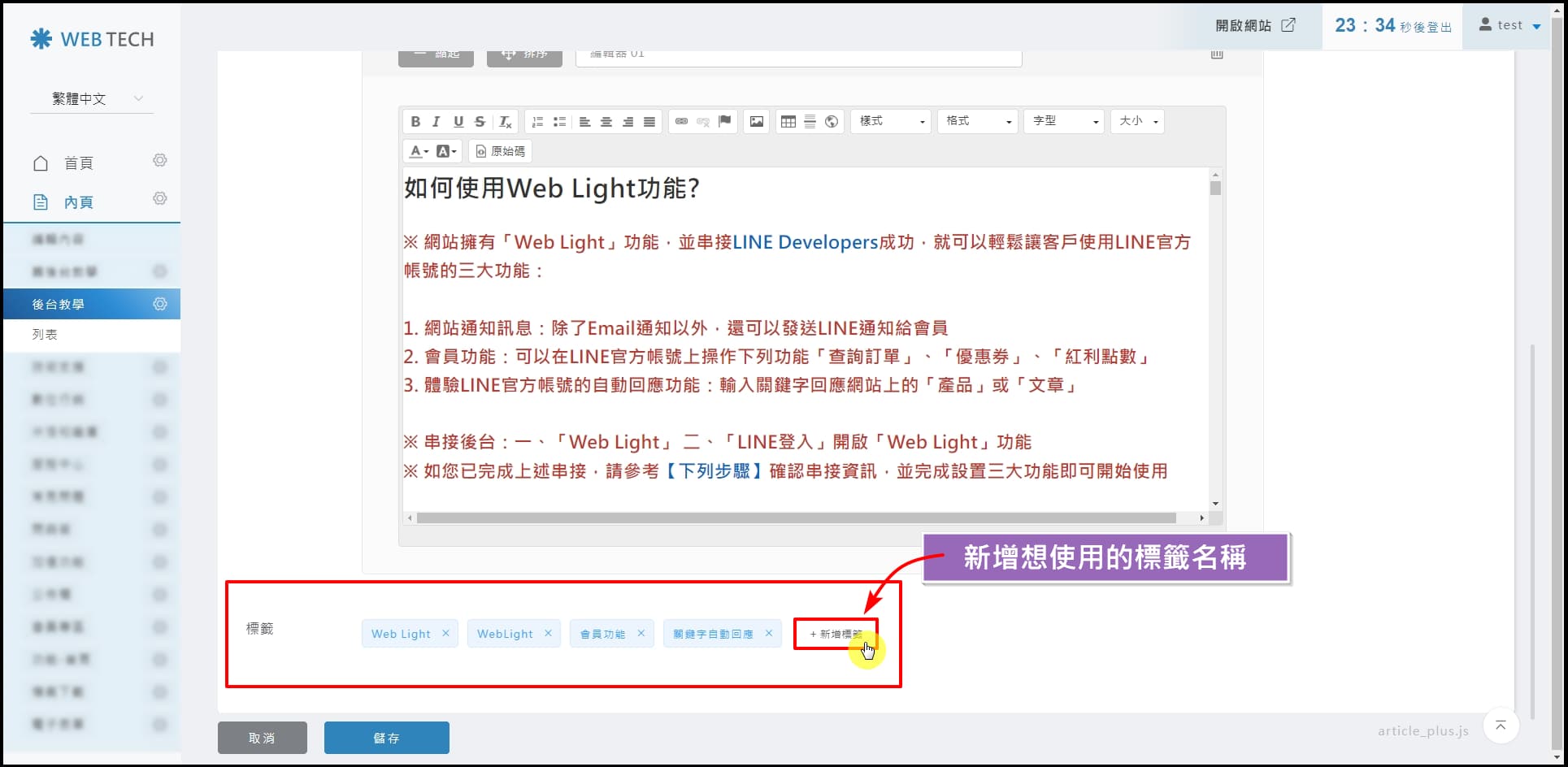This screenshot has width=1568, height=767.
Task: Insert an image into the editor
Action: [757, 122]
